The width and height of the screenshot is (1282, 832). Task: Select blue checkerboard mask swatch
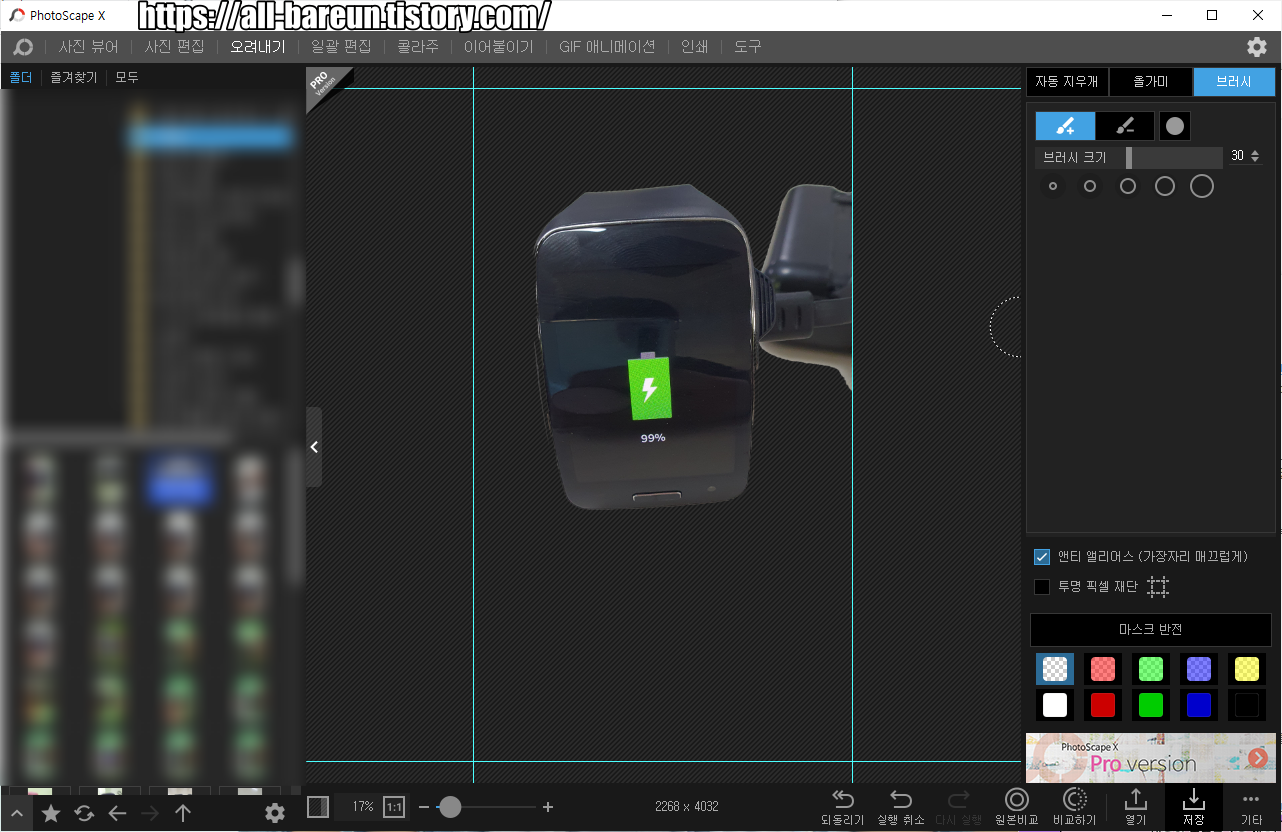pyautogui.click(x=1199, y=669)
